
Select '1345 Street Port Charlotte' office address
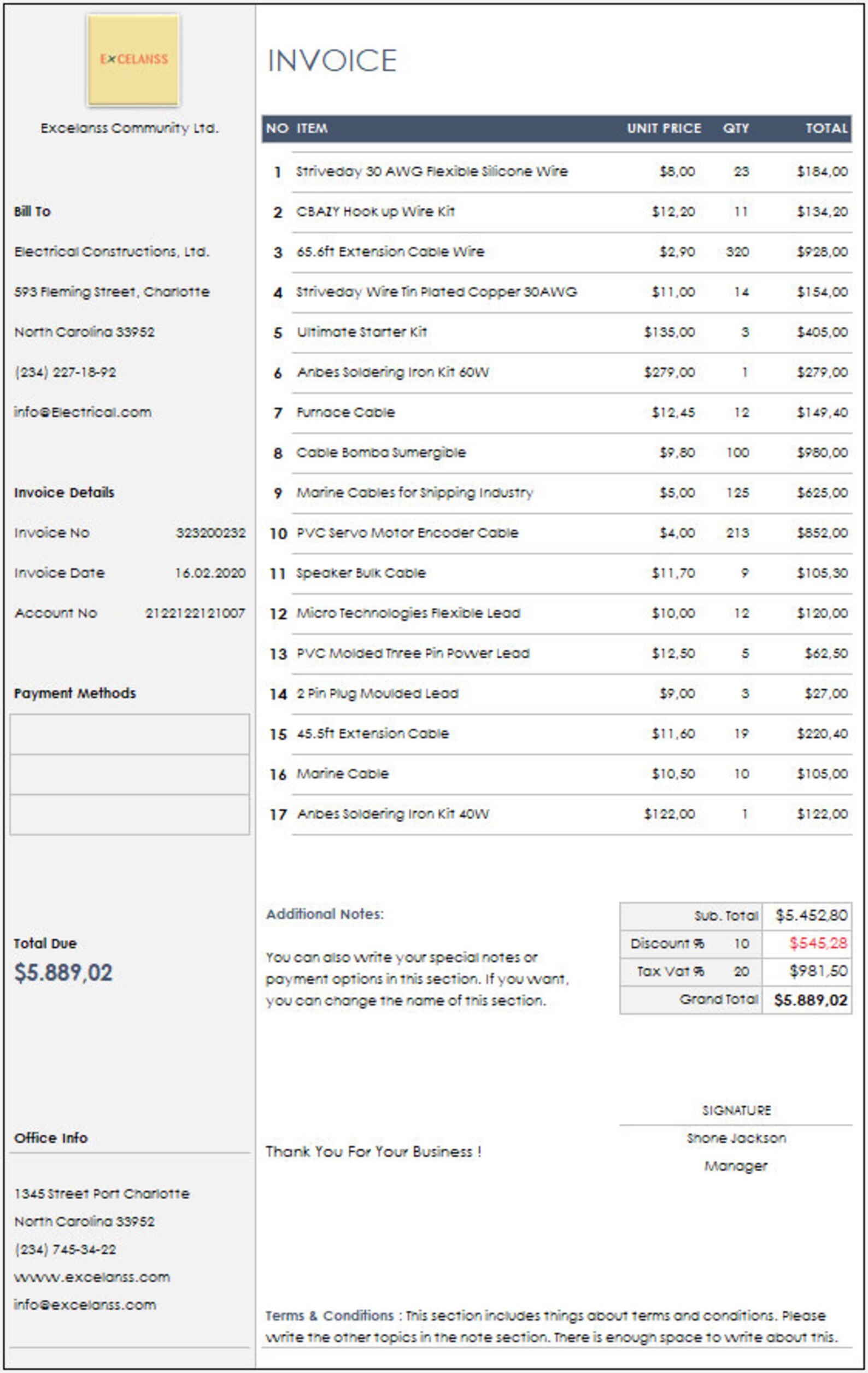pyautogui.click(x=102, y=1193)
